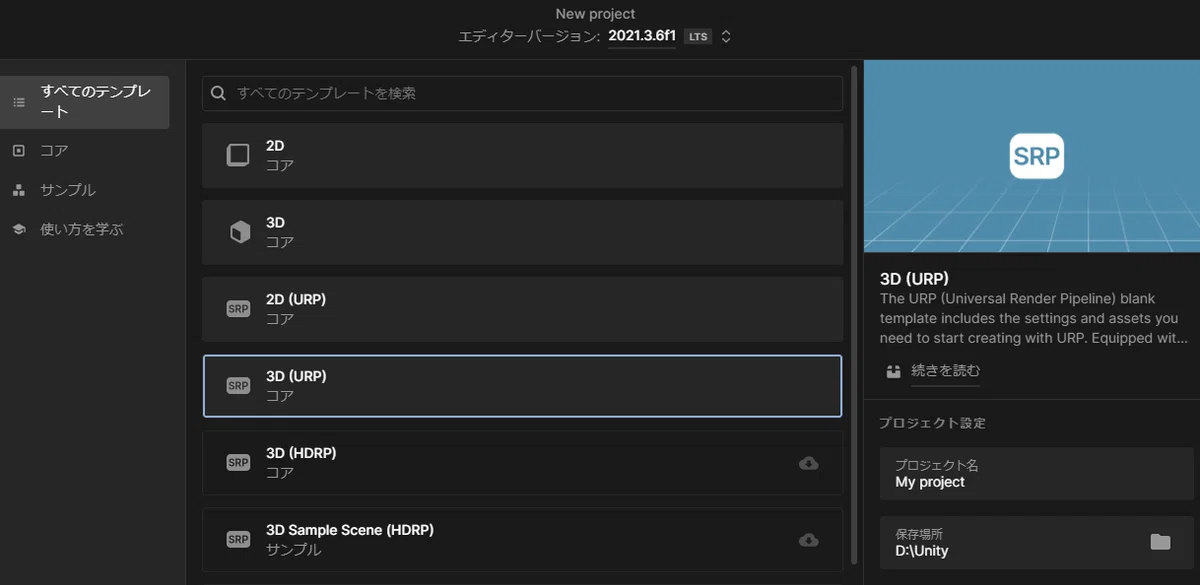Edit the 保存場所 path D:\Unity
1200x585 pixels.
pos(1037,542)
